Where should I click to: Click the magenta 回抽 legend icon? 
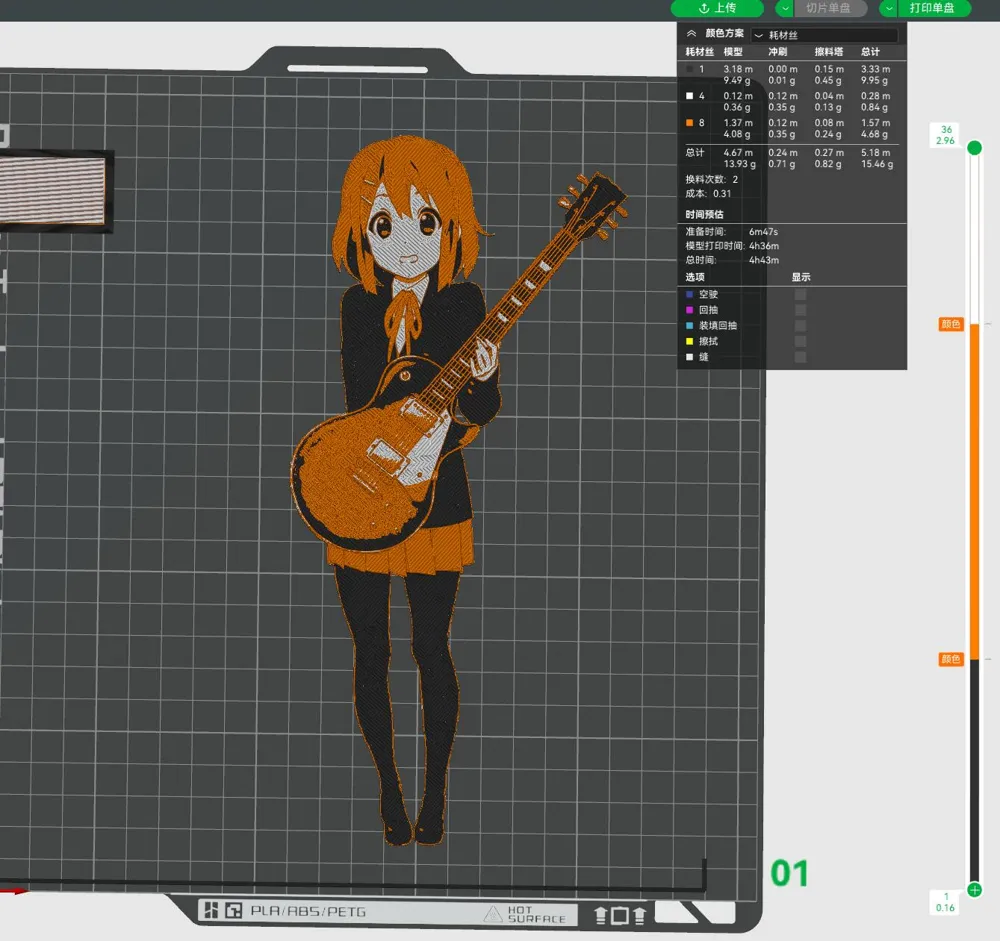click(x=689, y=310)
